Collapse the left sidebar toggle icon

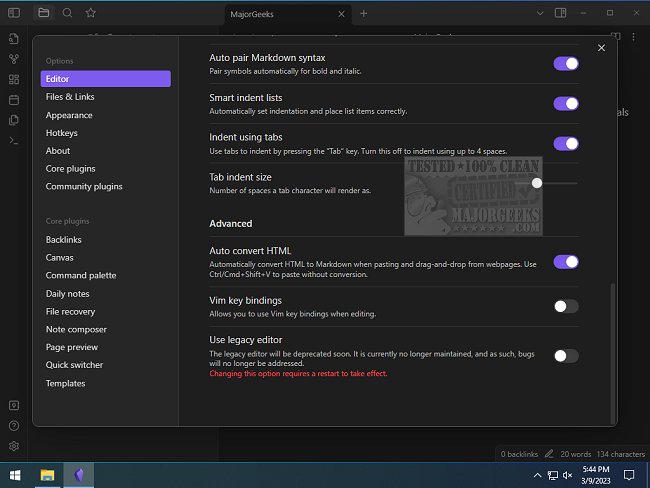[x=14, y=13]
